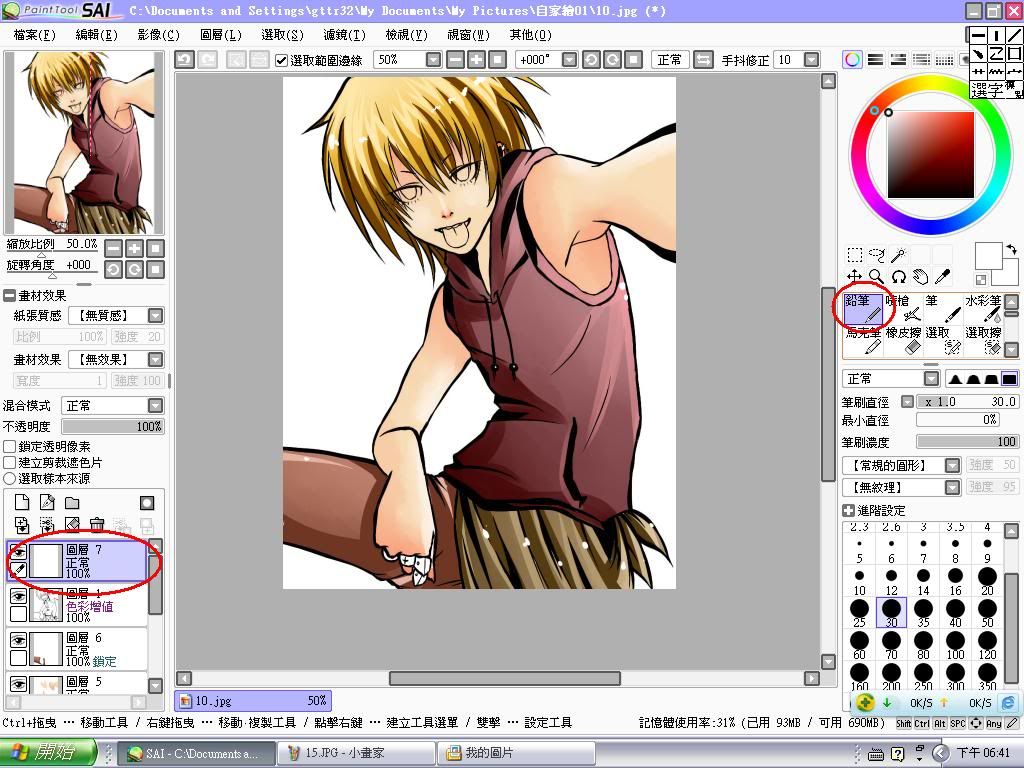
Task: Click the 開始 Start button
Action: click(x=47, y=753)
